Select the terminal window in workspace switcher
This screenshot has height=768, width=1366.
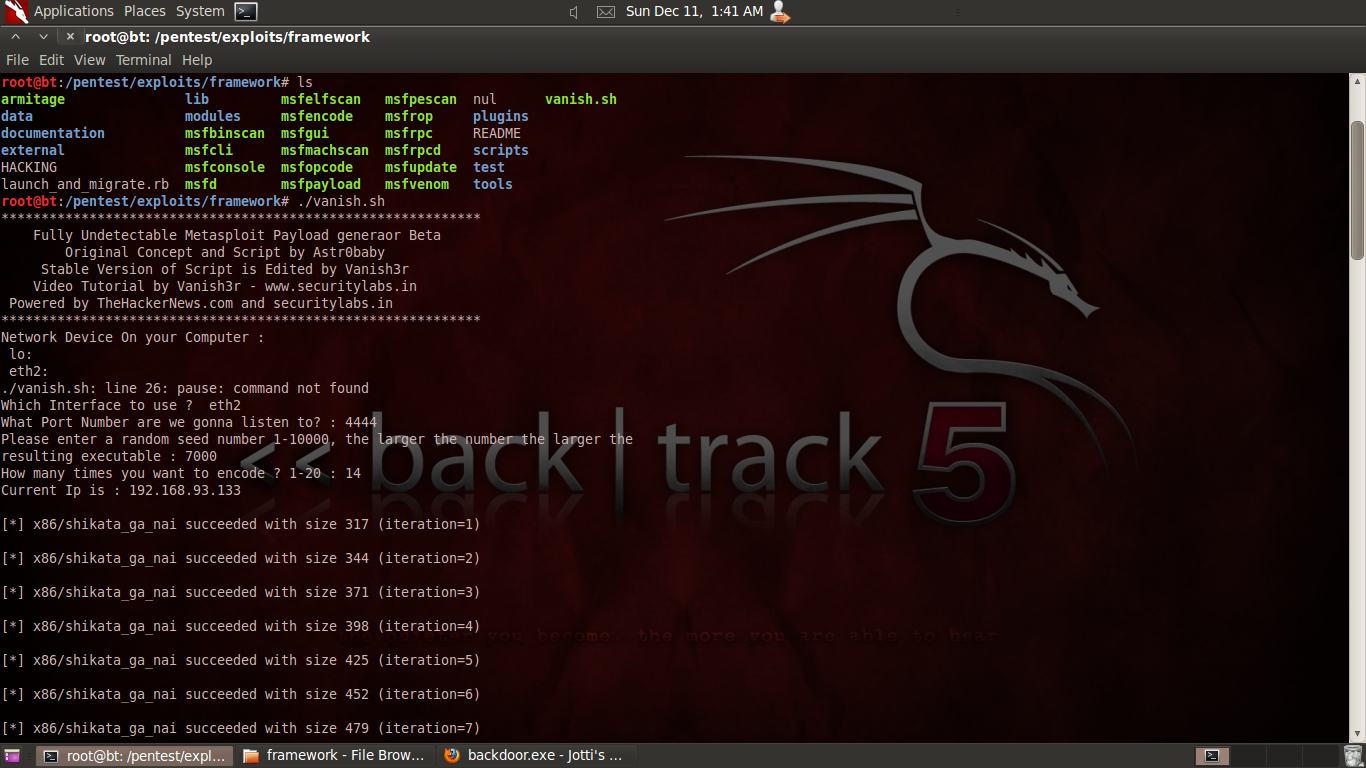[x=1211, y=756]
